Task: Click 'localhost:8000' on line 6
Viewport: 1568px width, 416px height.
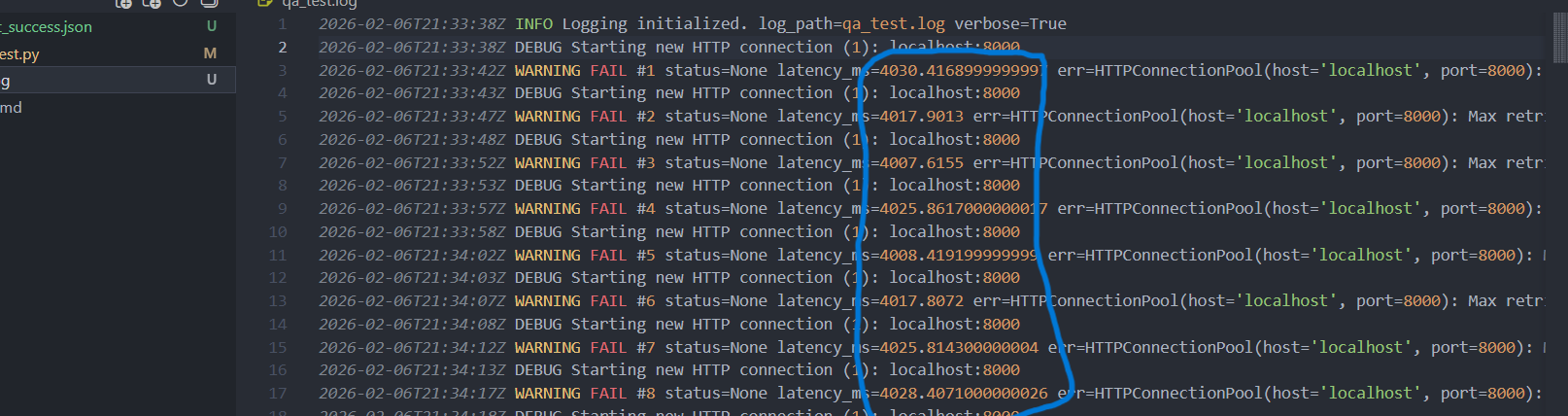Action: 955,139
